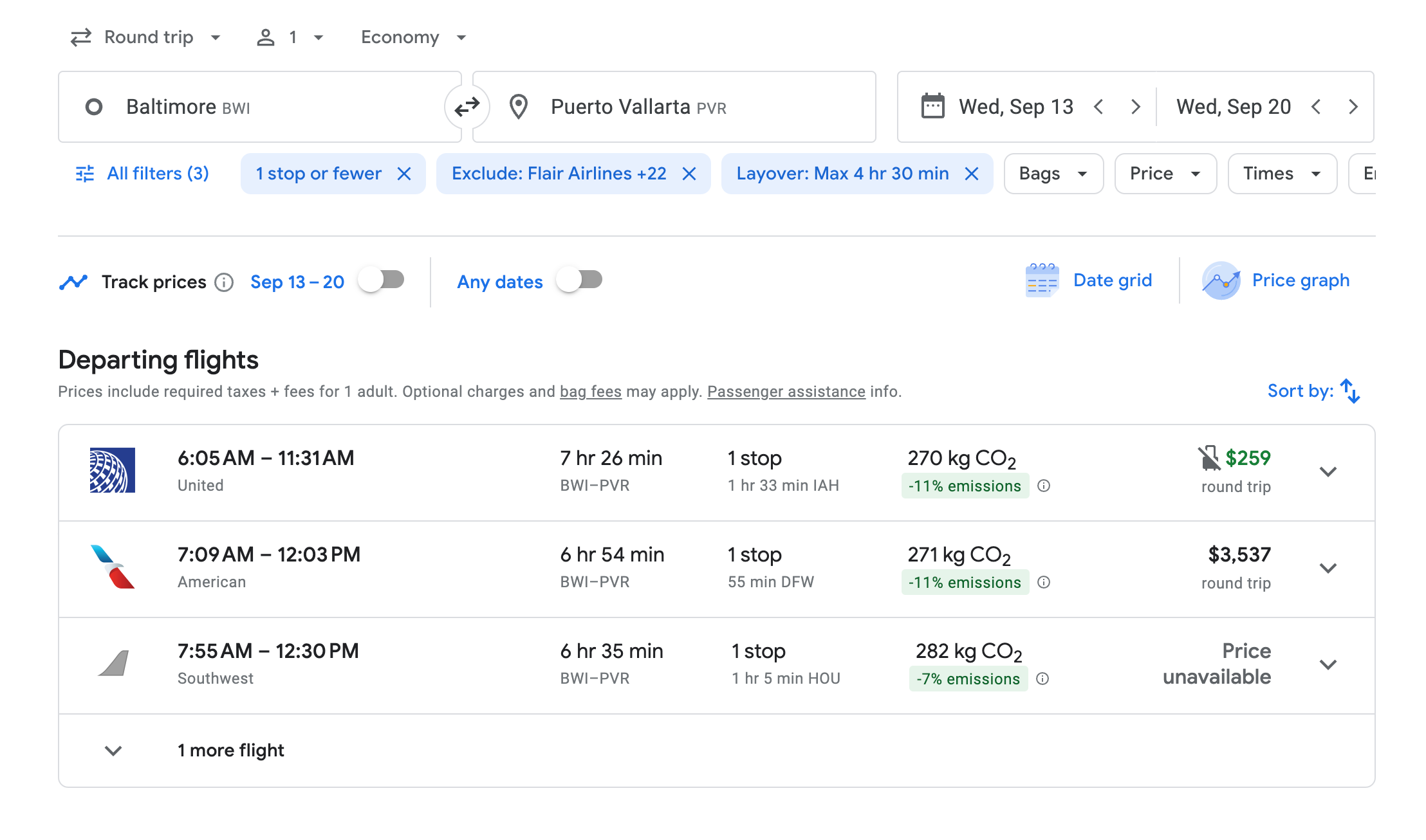
Task: Go to next departure date after Sep 13
Action: point(1135,107)
